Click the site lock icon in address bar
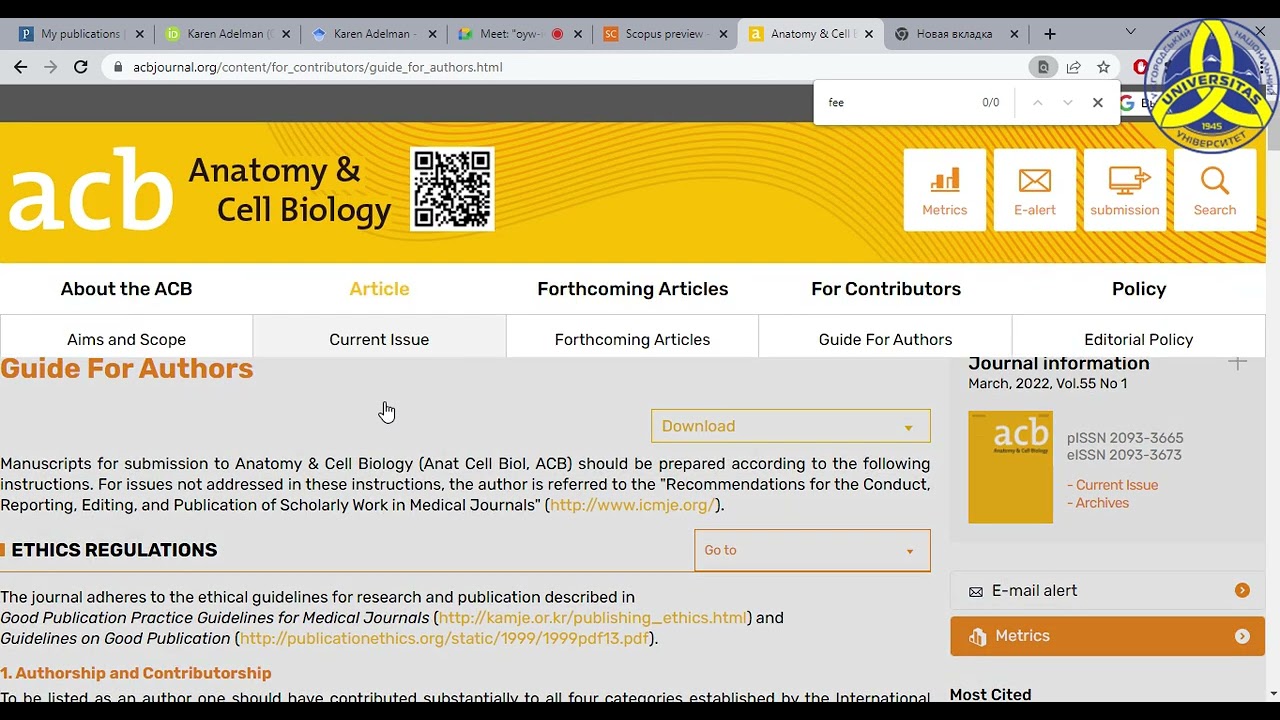The image size is (1280, 720). 118,67
